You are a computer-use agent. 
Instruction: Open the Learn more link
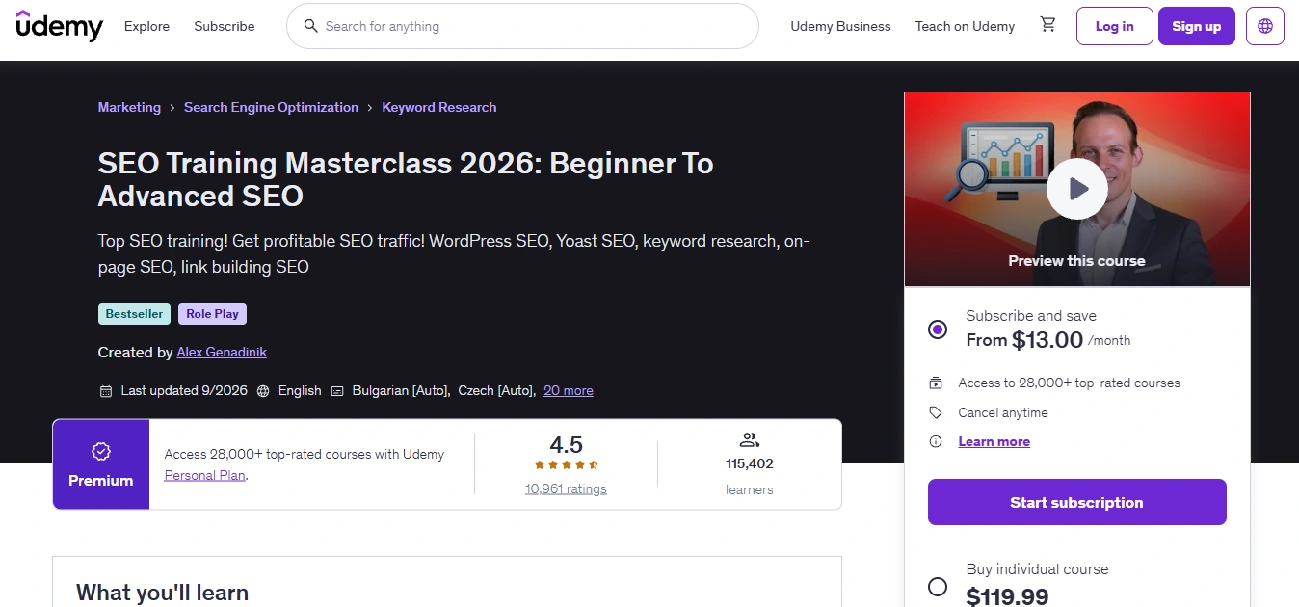[994, 442]
